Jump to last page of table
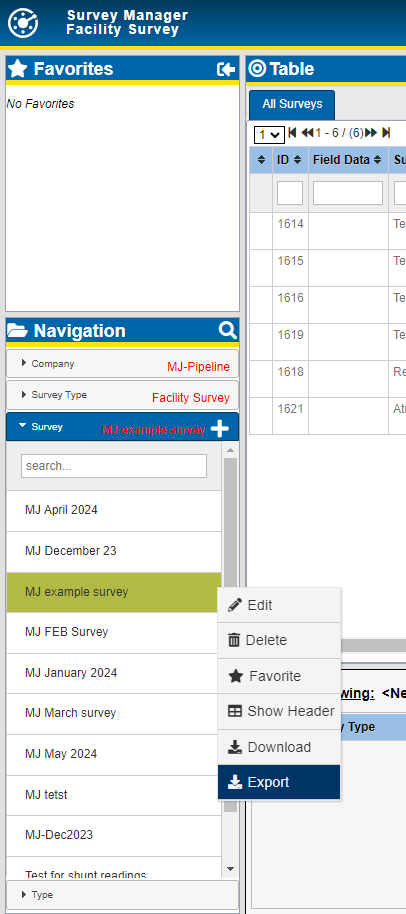The image size is (406, 914). [x=386, y=133]
